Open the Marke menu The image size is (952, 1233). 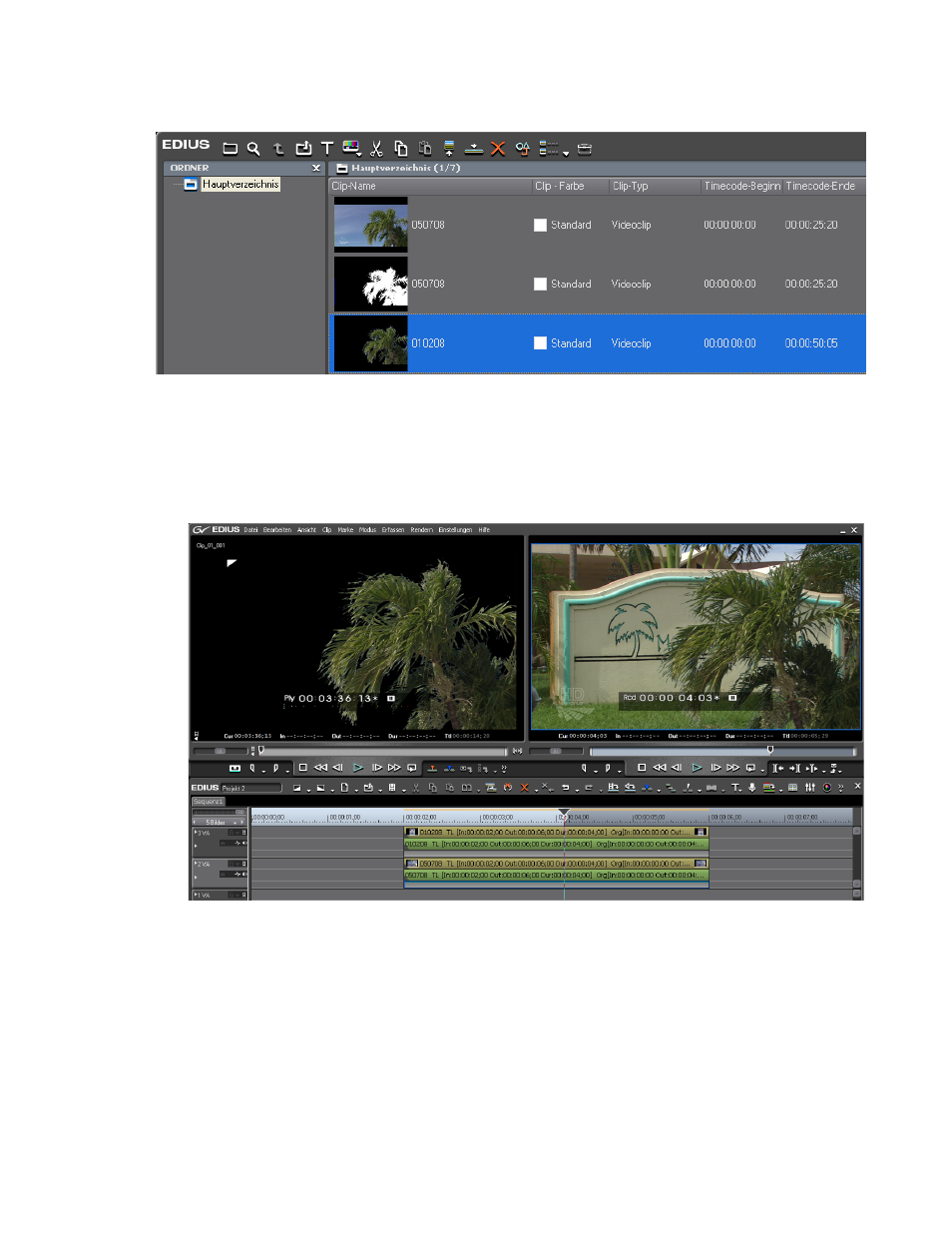click(345, 530)
